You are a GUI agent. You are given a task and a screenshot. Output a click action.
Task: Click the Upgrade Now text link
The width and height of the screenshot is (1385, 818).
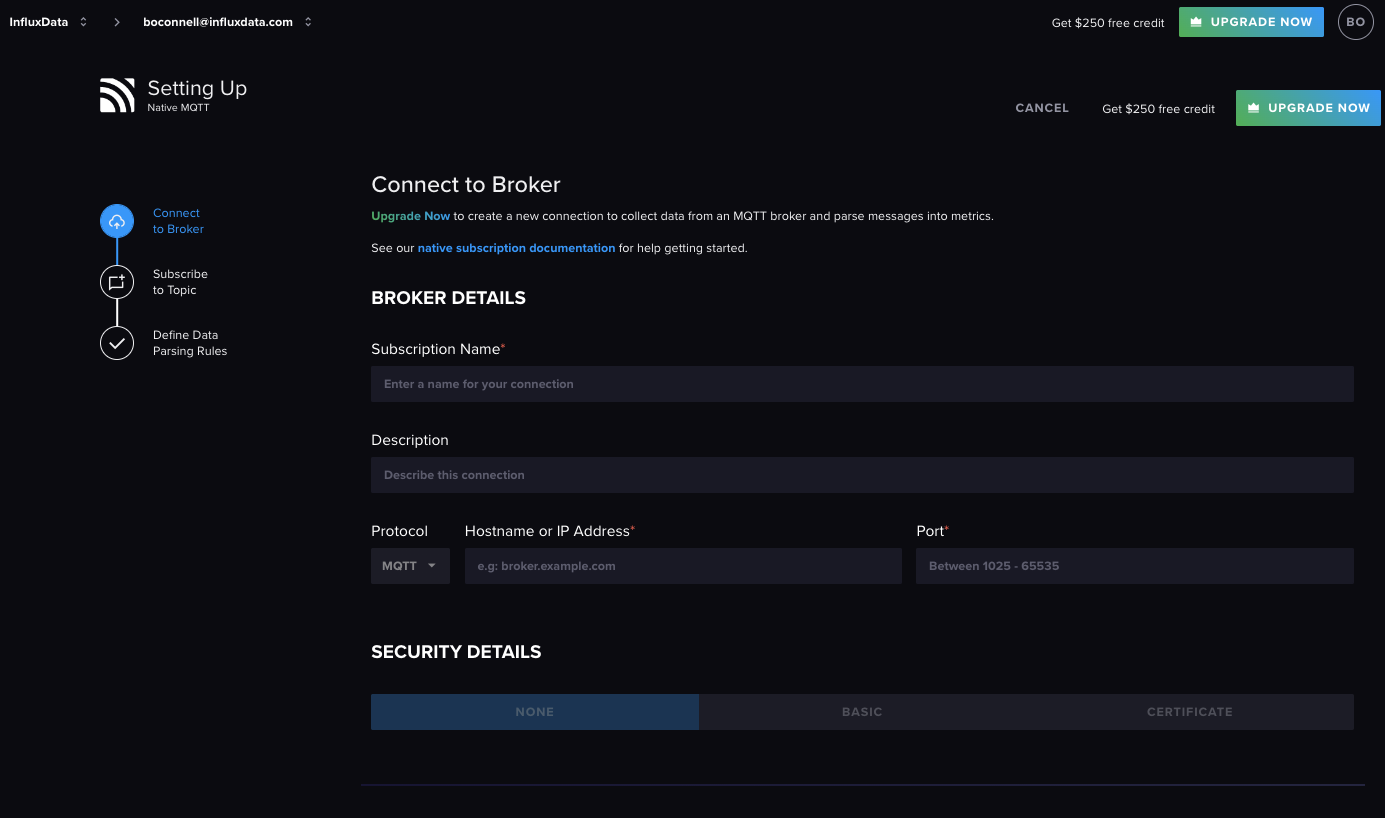pyautogui.click(x=410, y=215)
